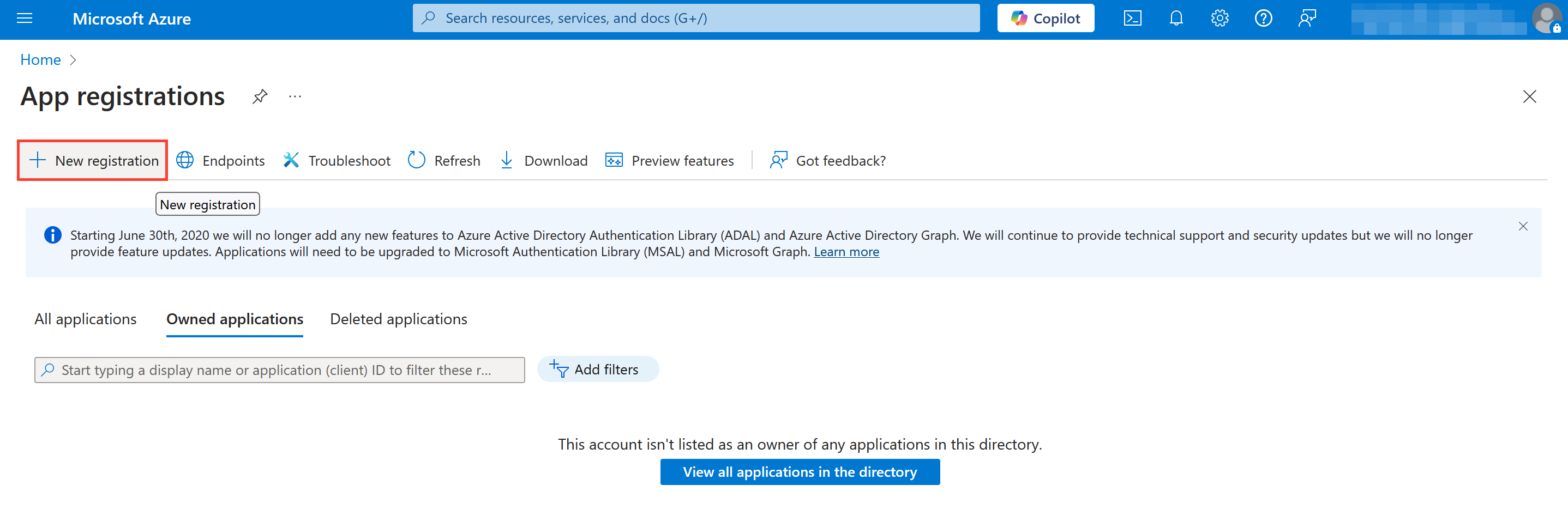Open the ellipsis more options menu
Viewport: 1568px width, 509px height.
pos(295,96)
